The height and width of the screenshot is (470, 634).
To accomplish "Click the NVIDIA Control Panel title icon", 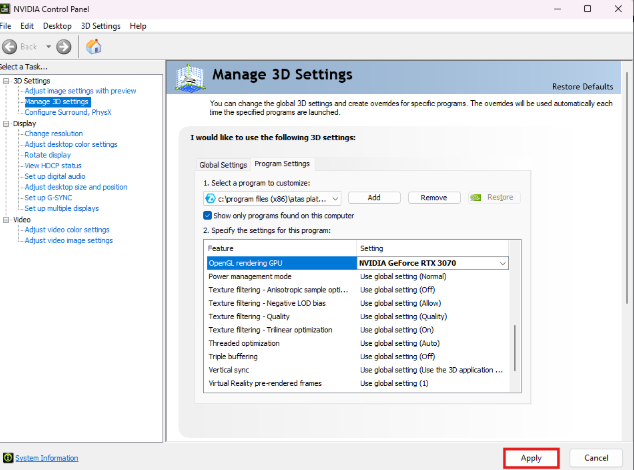I will click(5, 8).
